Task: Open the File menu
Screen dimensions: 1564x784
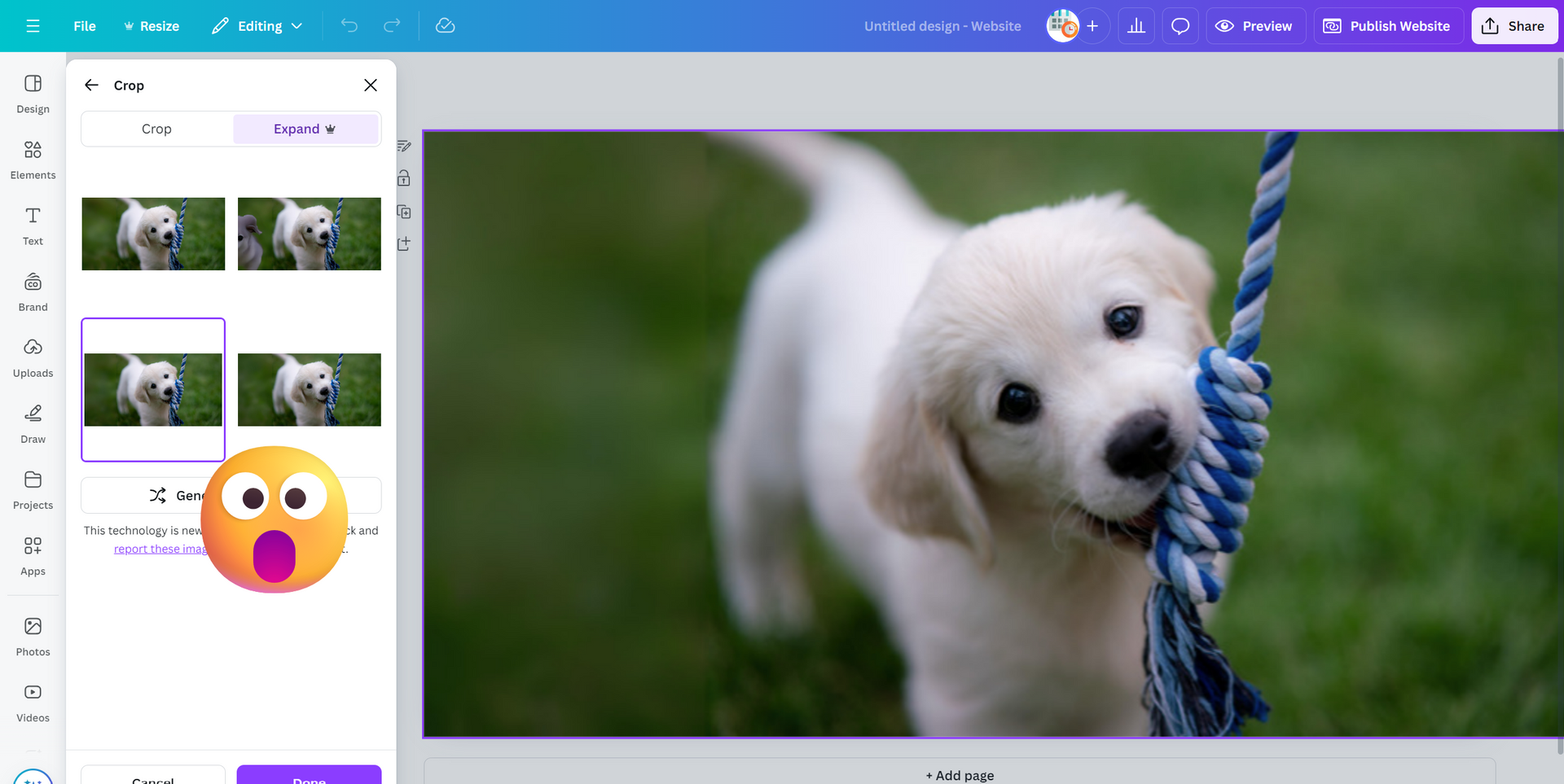Action: point(85,26)
